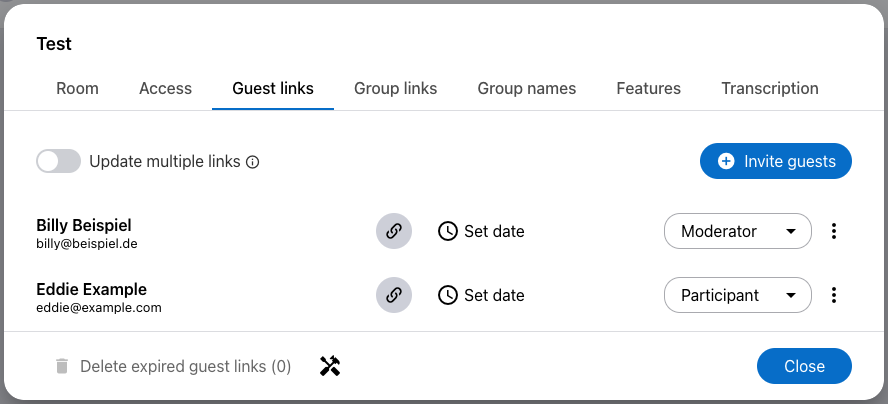Enable the Update multiple links toggle
Viewport: 888px width, 404px height.
(x=58, y=161)
